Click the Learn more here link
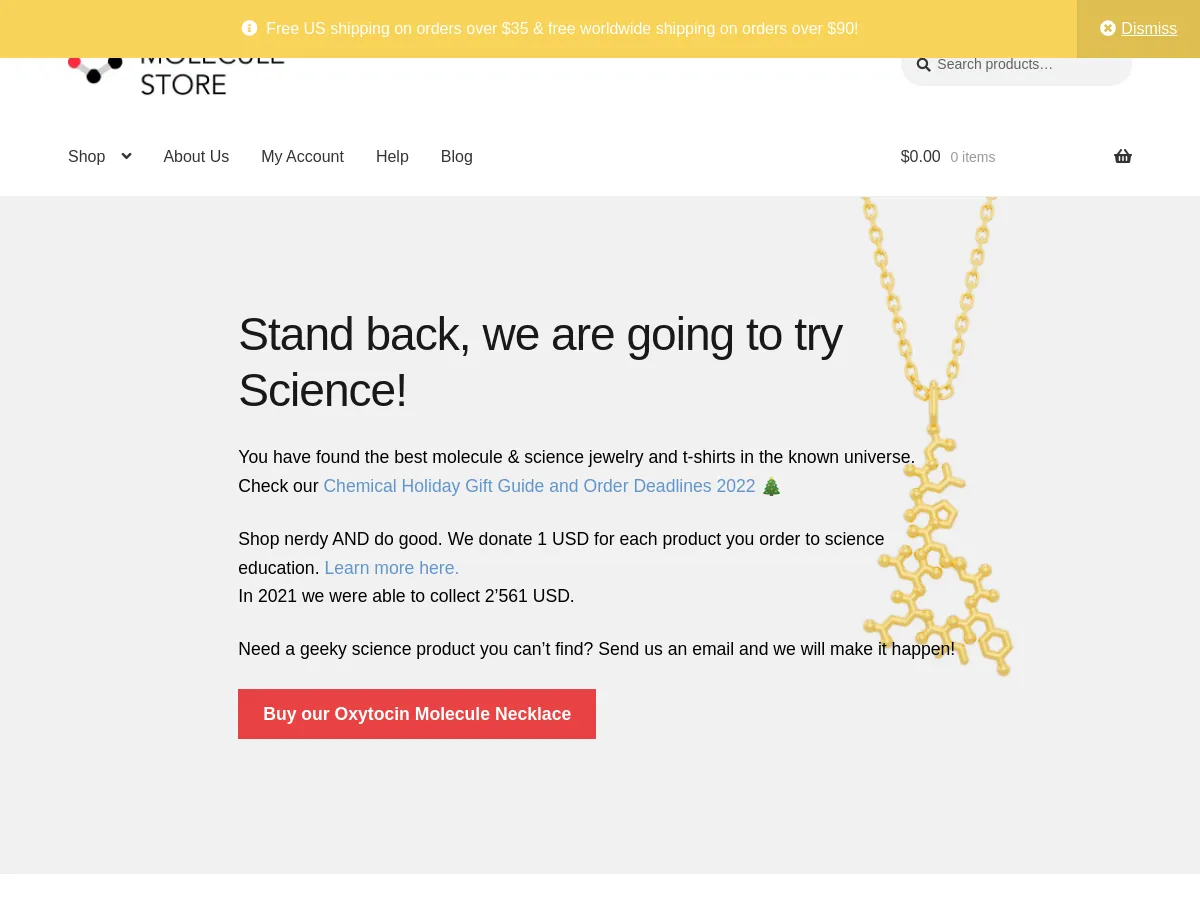Screen dimensions: 1200x900 (391, 567)
